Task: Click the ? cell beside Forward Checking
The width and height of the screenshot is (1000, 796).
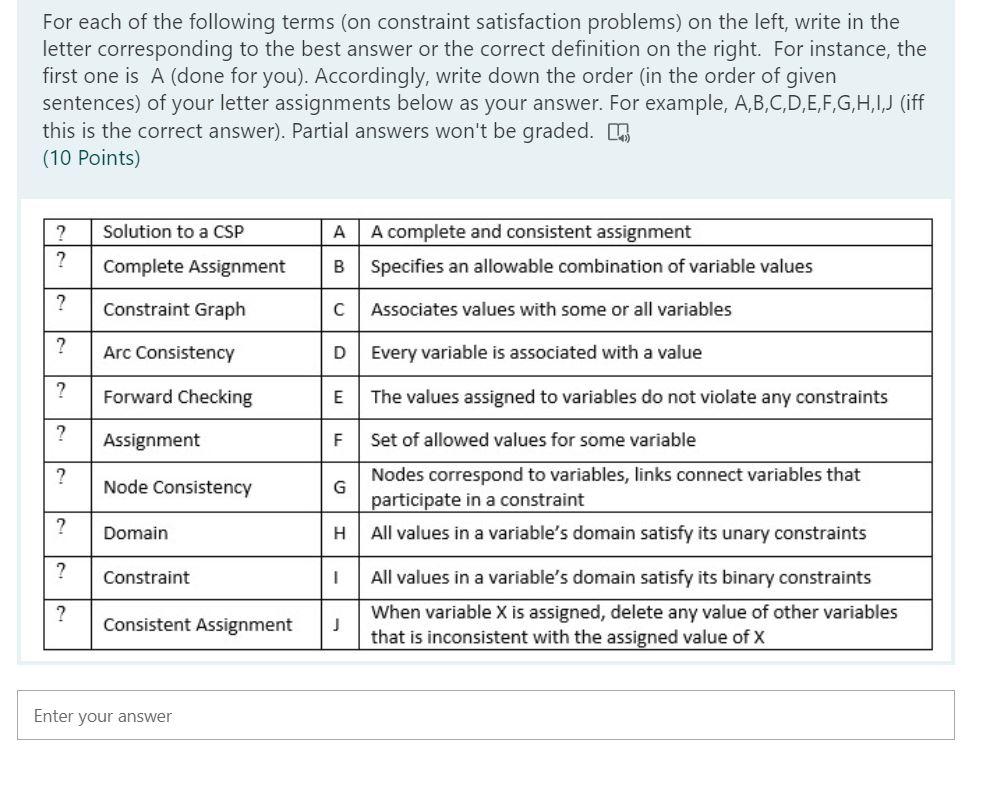Action: [66, 397]
